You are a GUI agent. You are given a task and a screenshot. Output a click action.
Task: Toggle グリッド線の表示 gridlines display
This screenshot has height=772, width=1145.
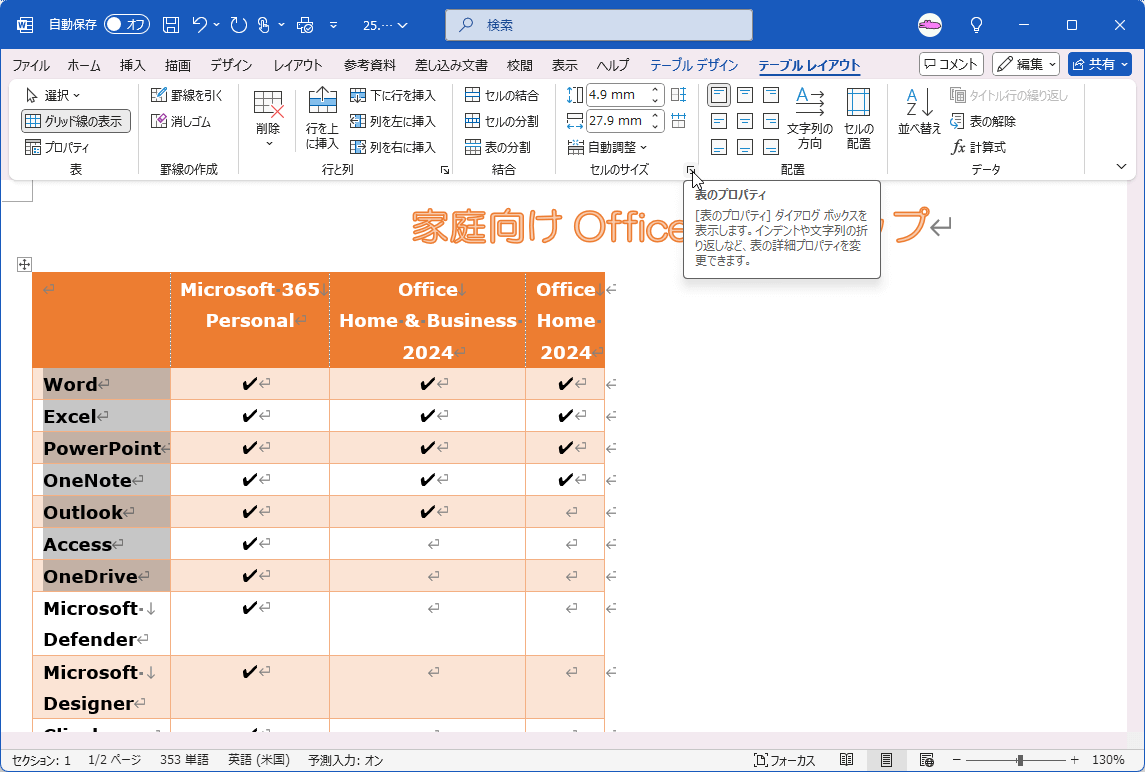coord(76,121)
